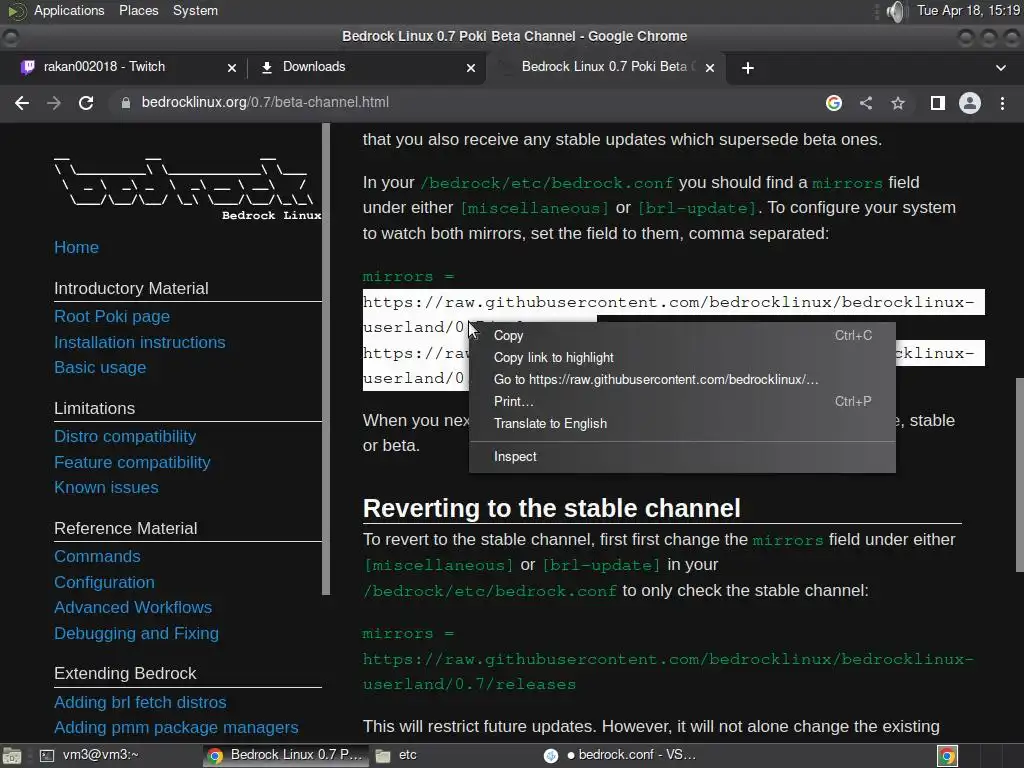Choose Go to raw.githubusercontent.com entry
Image resolution: width=1024 pixels, height=768 pixels.
(x=682, y=379)
